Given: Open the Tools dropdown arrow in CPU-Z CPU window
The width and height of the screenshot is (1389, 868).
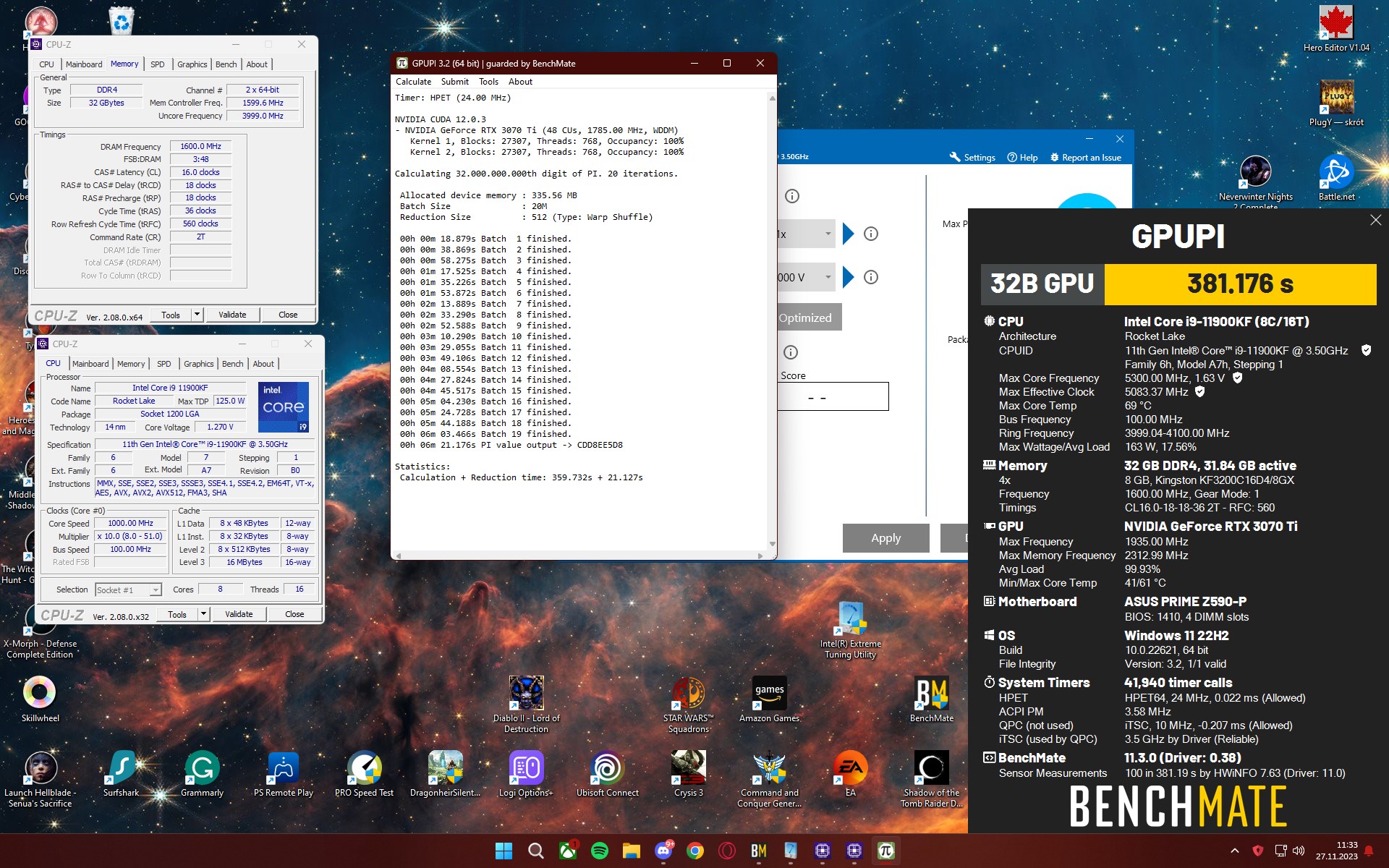Looking at the screenshot, I should pyautogui.click(x=203, y=614).
